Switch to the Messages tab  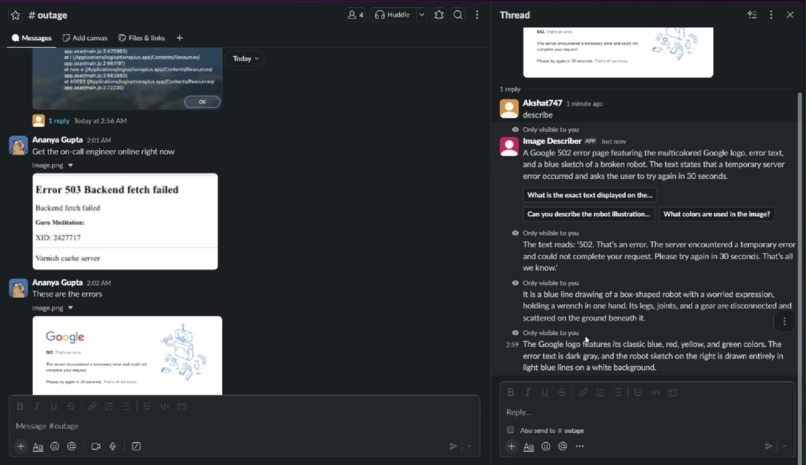(31, 38)
